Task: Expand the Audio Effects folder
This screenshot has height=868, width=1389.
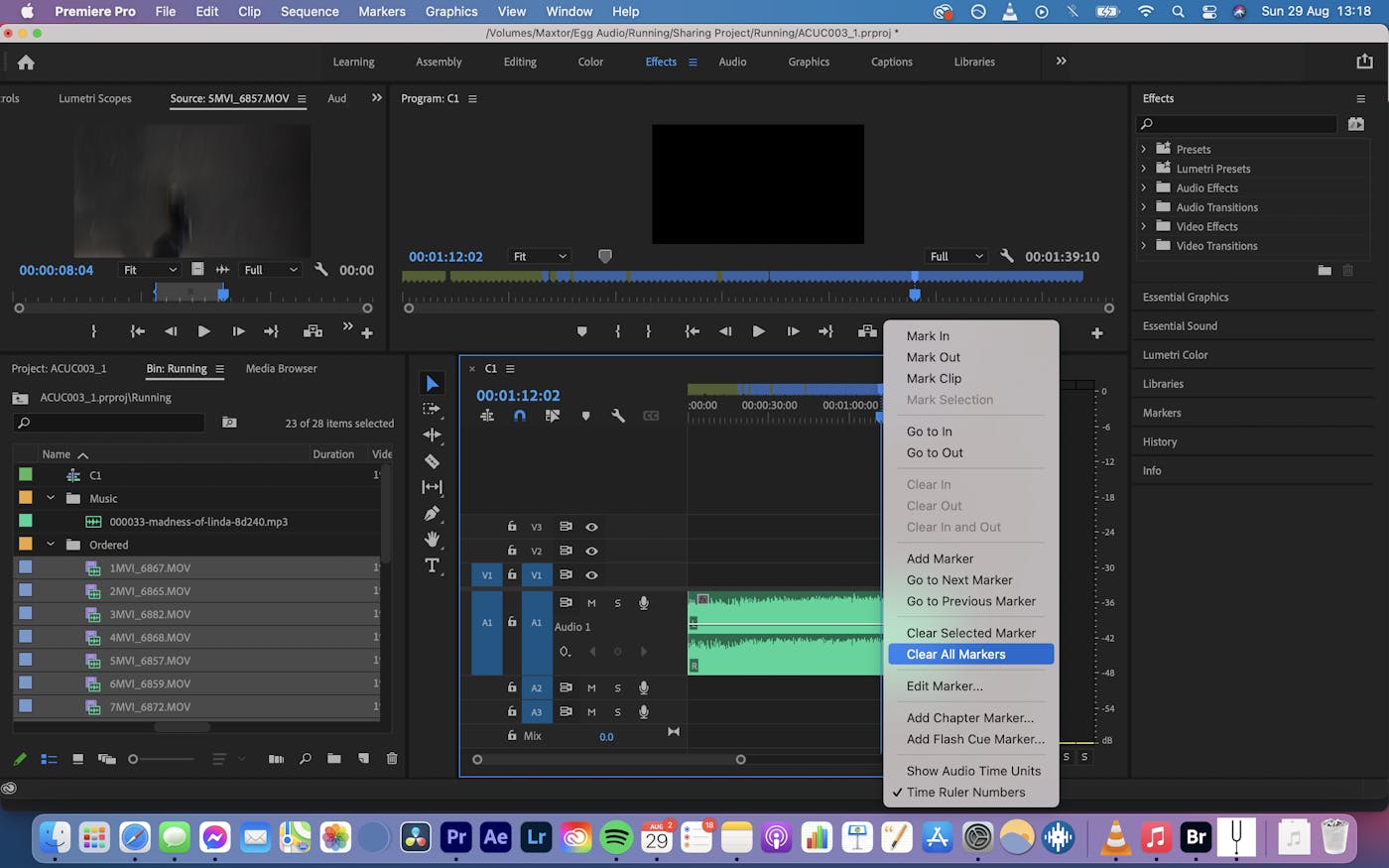Action: click(x=1144, y=187)
